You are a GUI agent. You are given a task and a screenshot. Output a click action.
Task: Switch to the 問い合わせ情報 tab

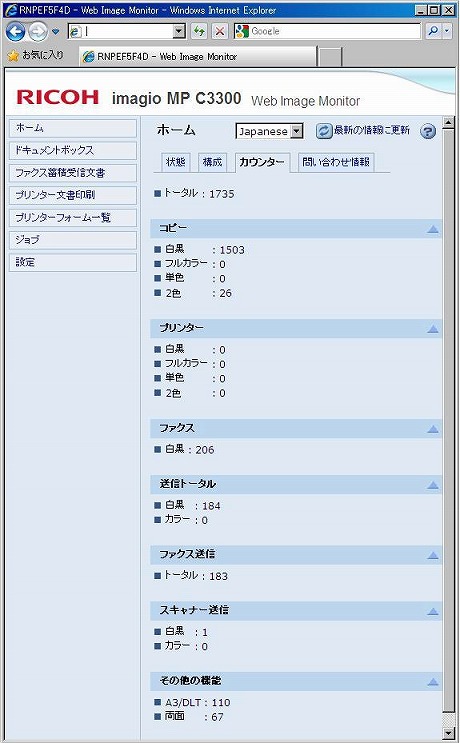click(x=336, y=162)
